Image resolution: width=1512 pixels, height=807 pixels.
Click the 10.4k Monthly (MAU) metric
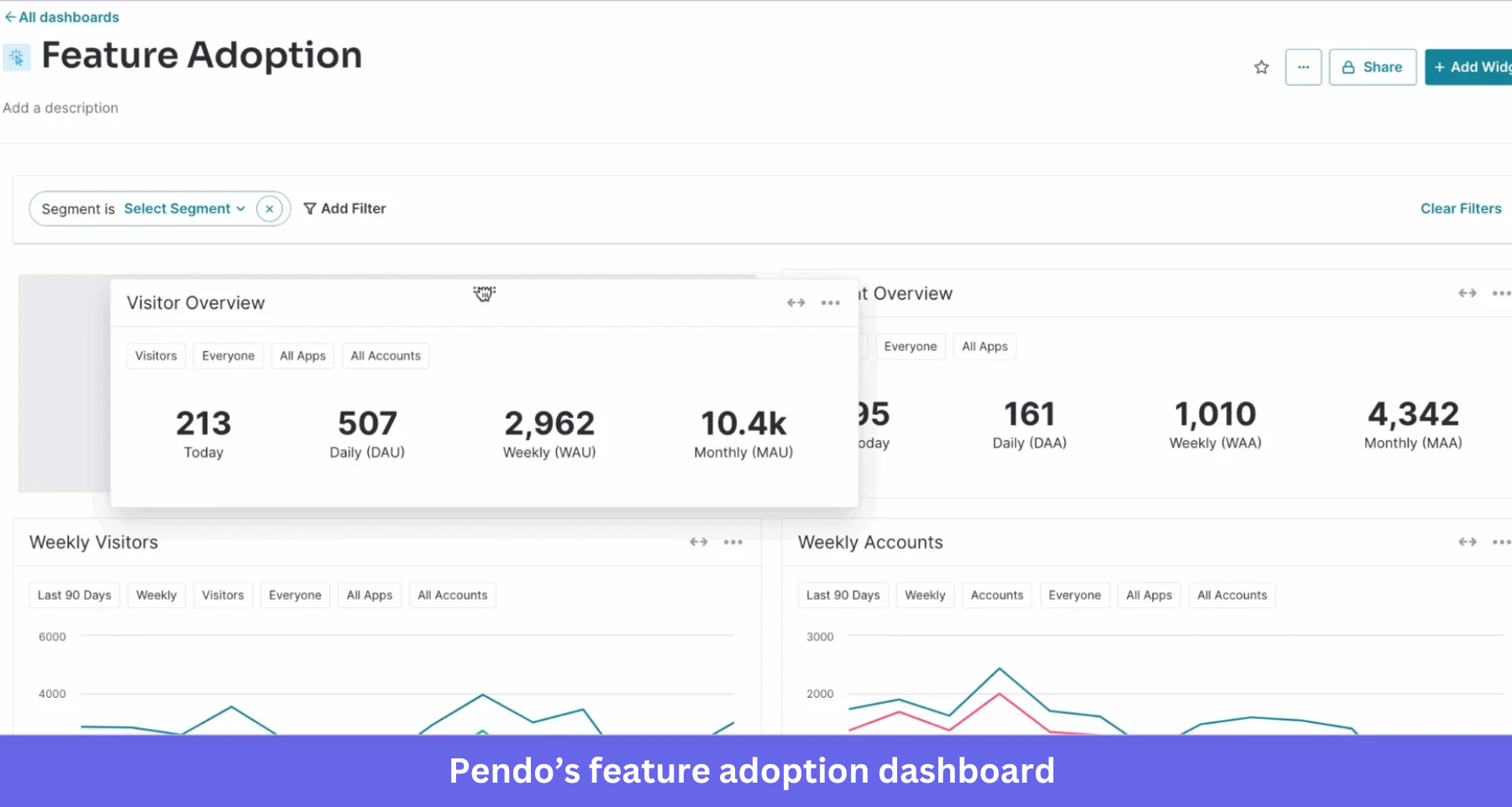(x=743, y=434)
